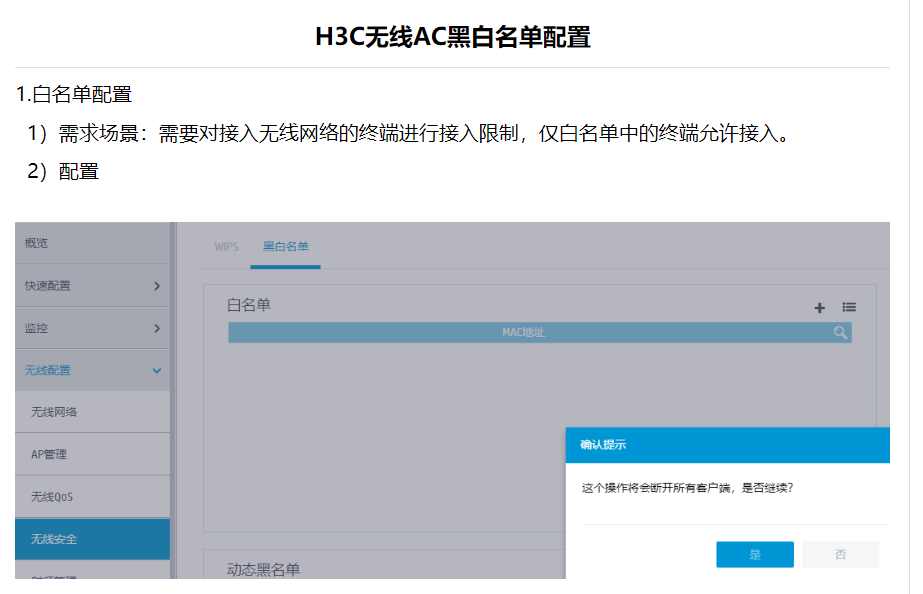Image resolution: width=923 pixels, height=594 pixels.
Task: Open 无线QoS submenu item
Action: (x=92, y=497)
